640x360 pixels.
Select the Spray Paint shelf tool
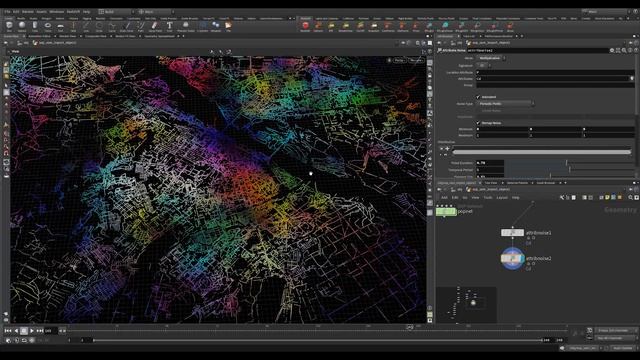point(155,27)
